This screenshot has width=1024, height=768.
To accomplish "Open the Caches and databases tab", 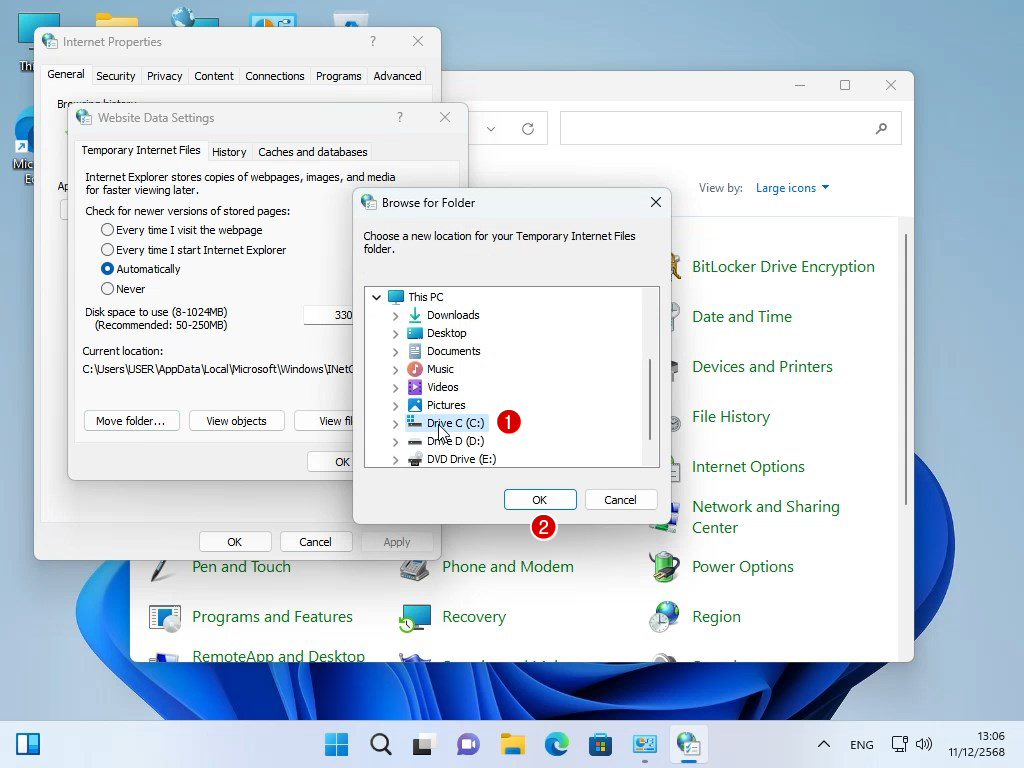I will 313,152.
